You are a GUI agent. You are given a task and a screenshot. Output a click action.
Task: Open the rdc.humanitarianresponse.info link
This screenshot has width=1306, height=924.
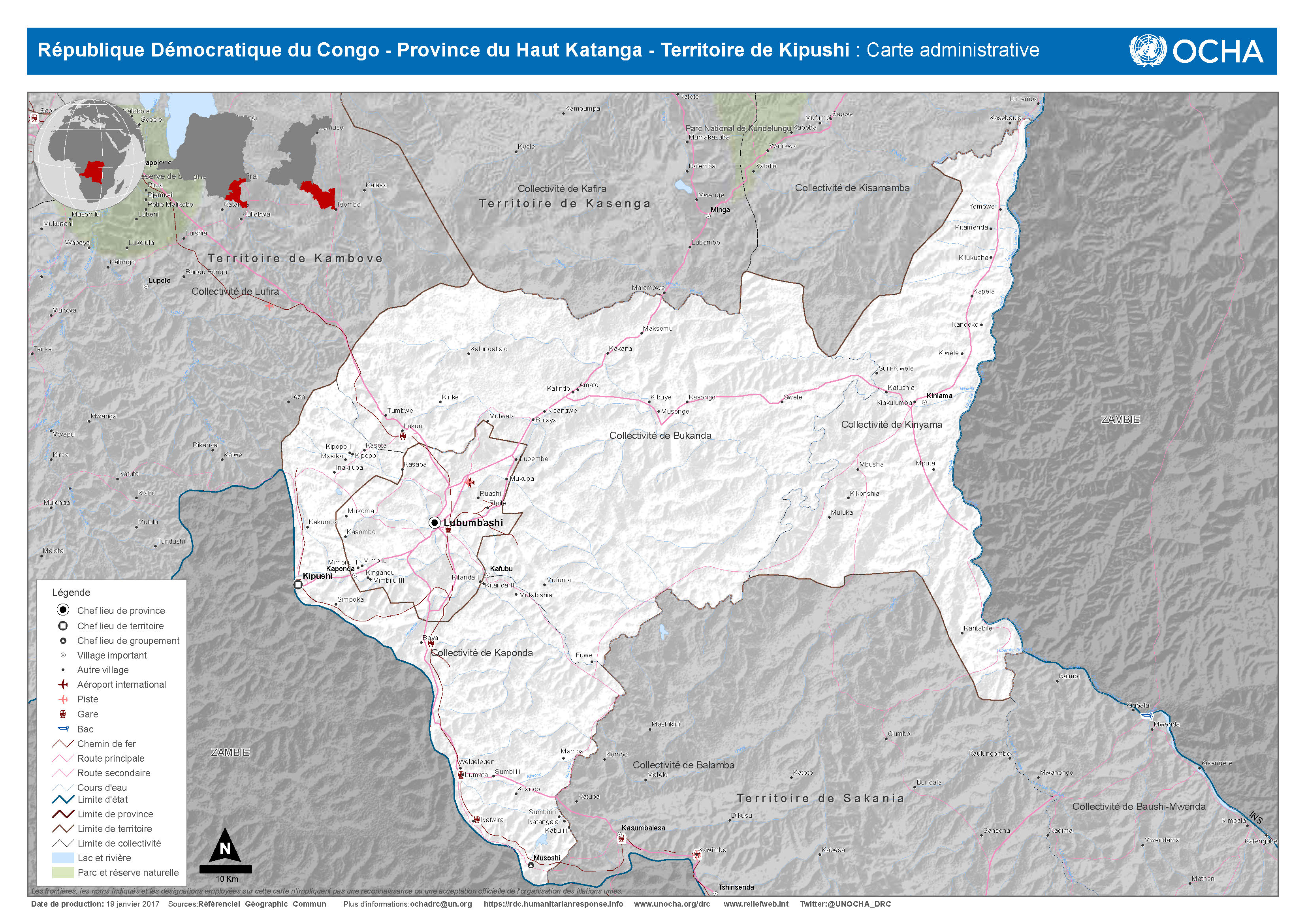pyautogui.click(x=553, y=903)
